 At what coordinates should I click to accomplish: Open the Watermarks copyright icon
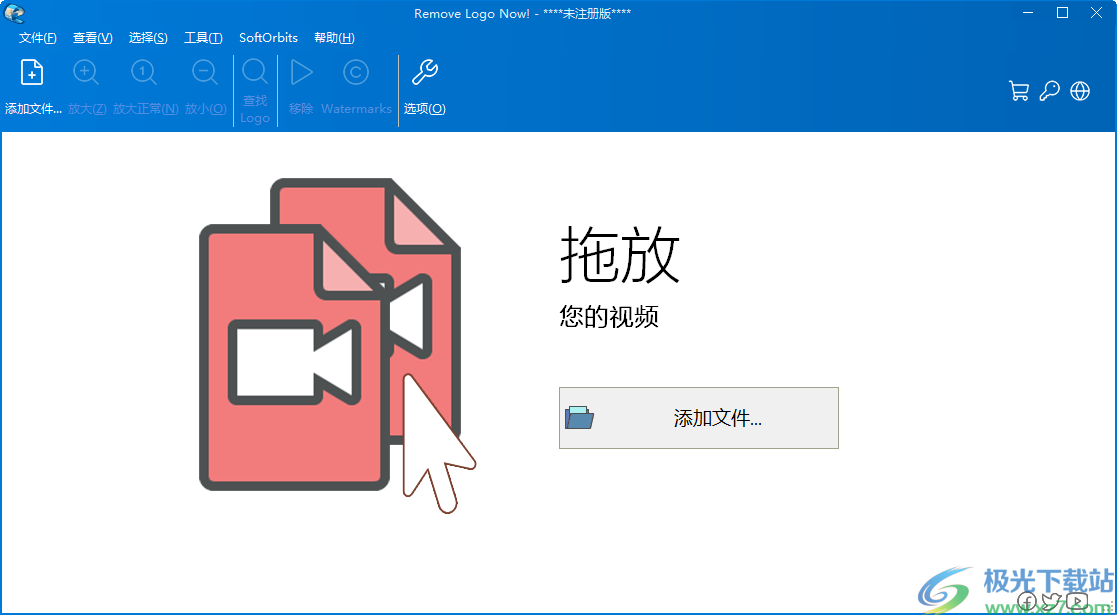point(356,72)
